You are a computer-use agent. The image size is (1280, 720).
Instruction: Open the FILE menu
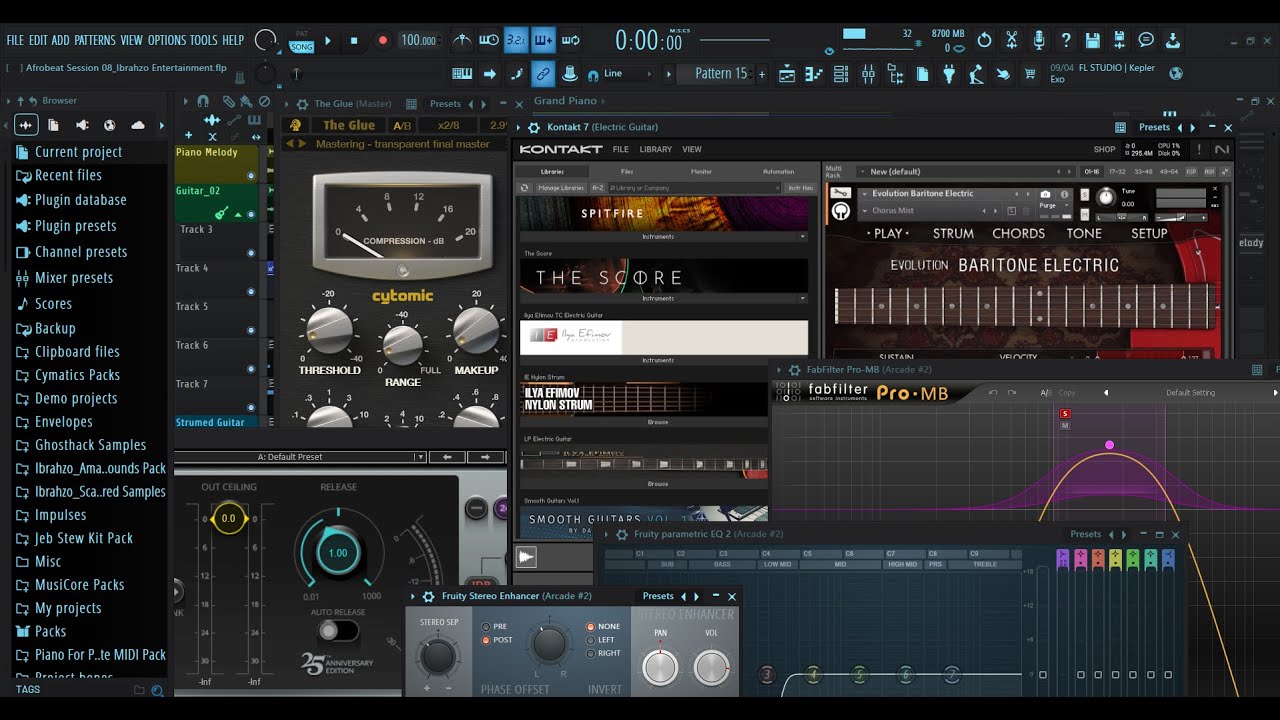coord(15,41)
